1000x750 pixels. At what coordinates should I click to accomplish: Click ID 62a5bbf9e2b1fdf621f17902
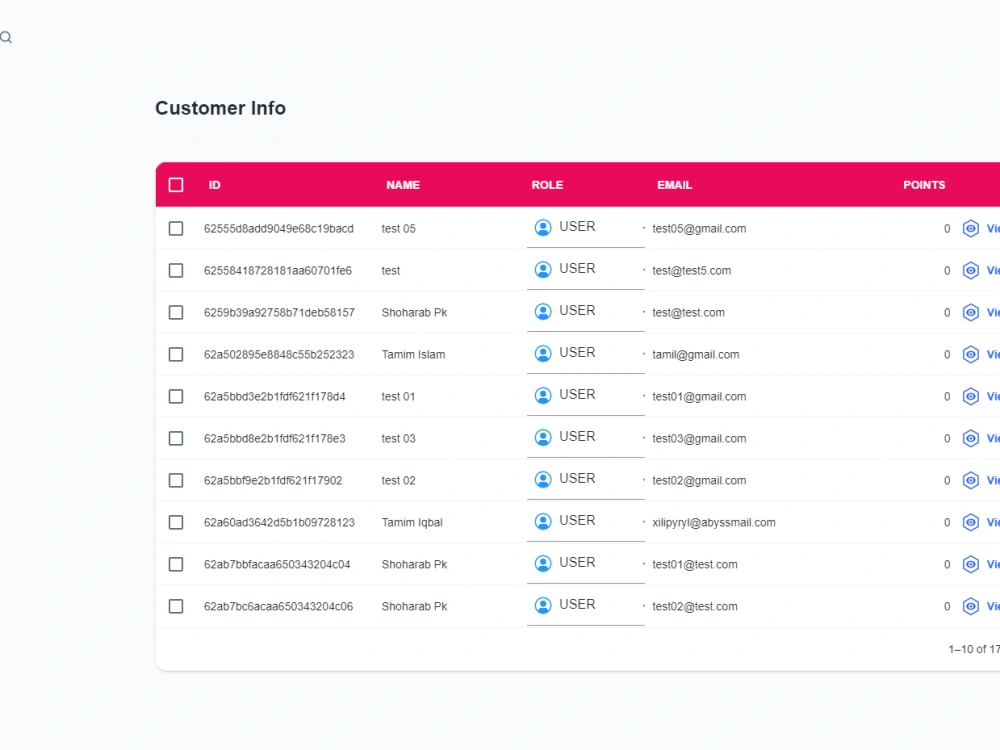[273, 480]
